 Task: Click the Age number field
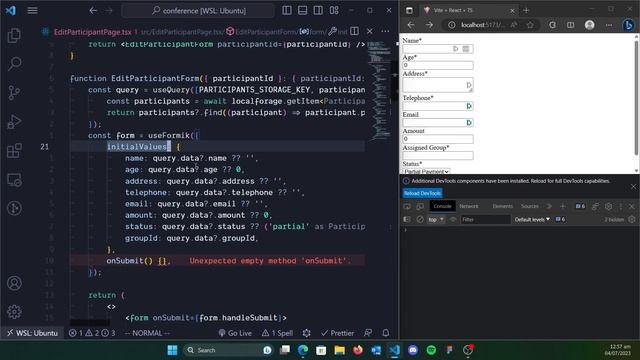point(438,65)
